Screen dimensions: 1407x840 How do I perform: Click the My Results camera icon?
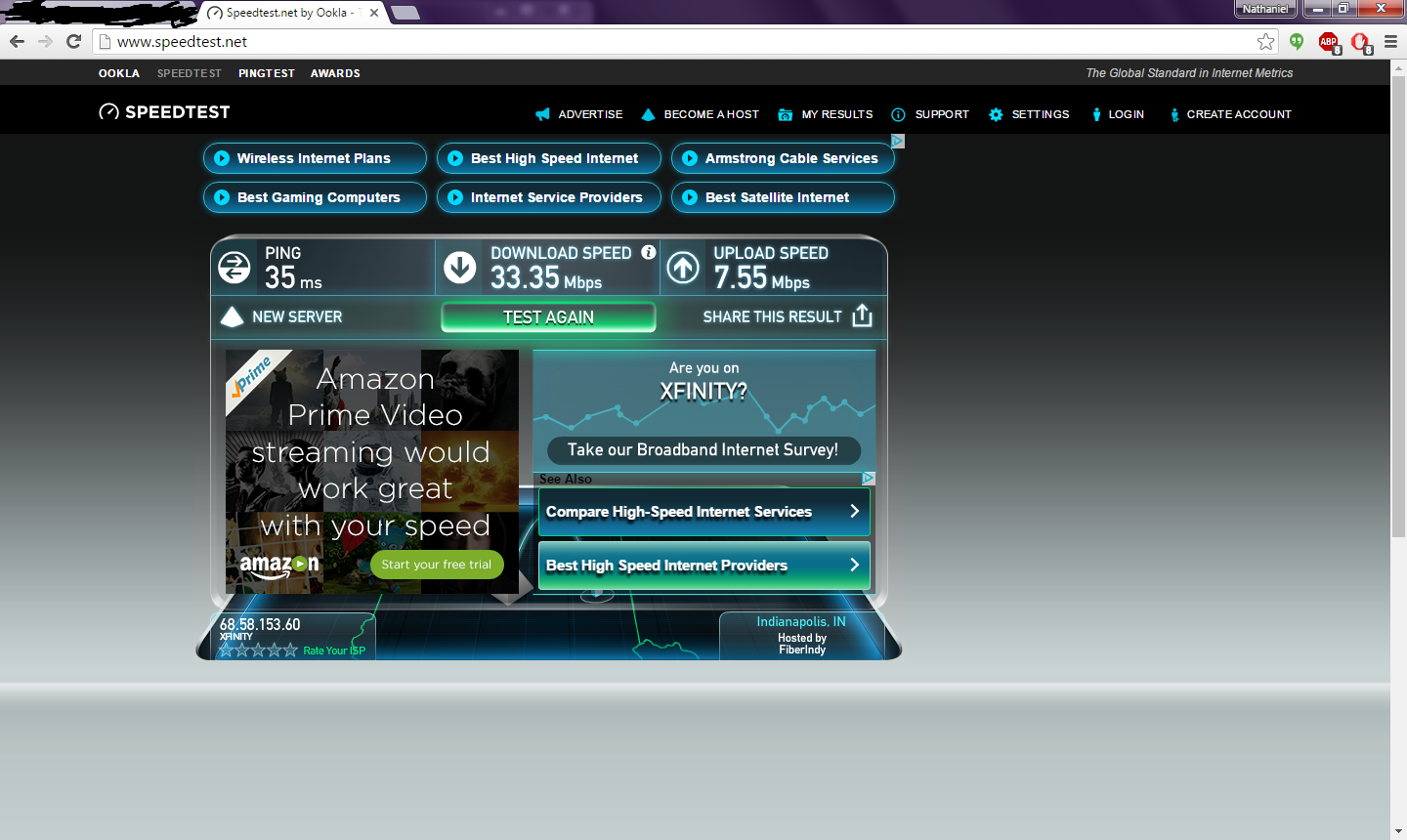pos(786,114)
